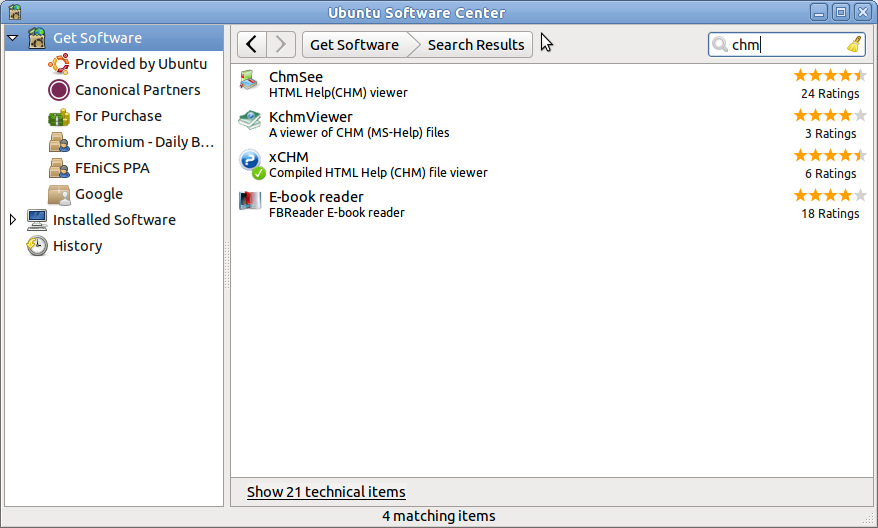Click the Google source package icon
Viewport: 878px width, 528px height.
[x=59, y=194]
